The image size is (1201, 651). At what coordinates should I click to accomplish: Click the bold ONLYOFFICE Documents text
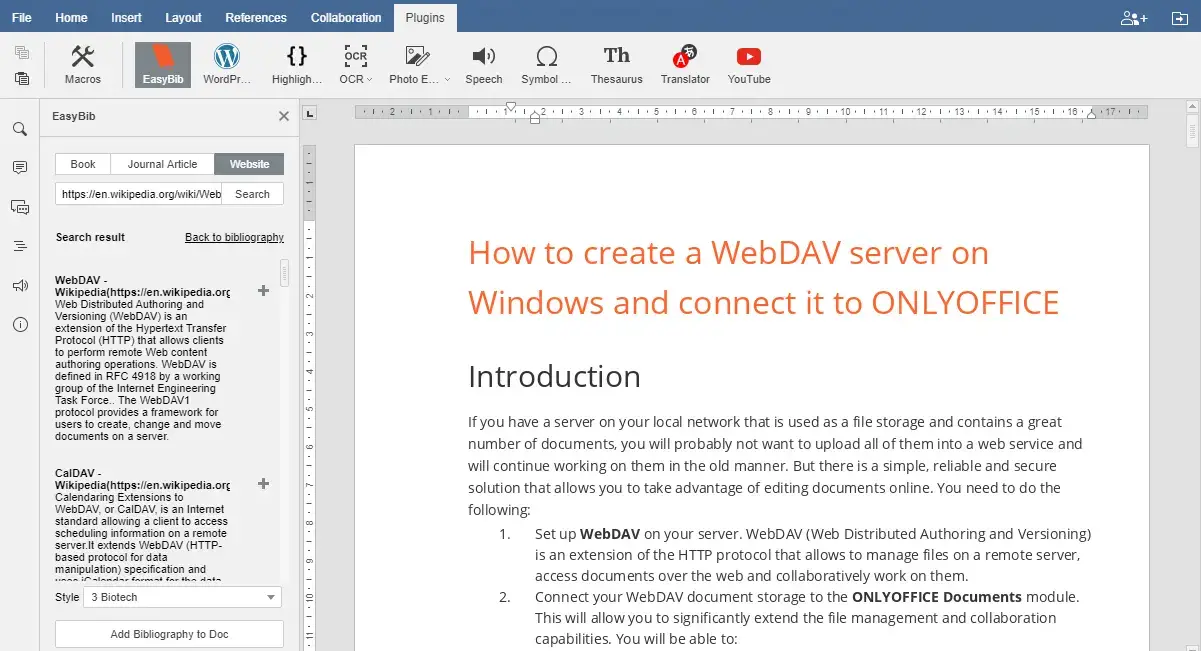pos(937,596)
